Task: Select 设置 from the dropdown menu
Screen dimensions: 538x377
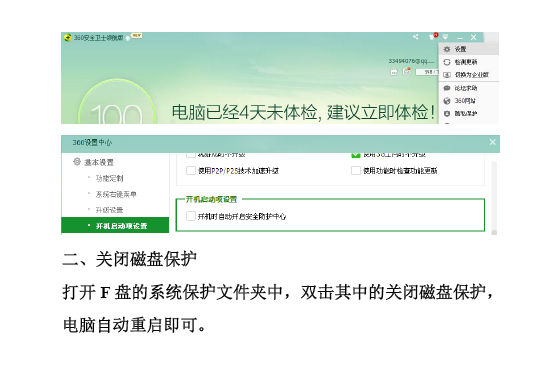Action: (x=468, y=49)
